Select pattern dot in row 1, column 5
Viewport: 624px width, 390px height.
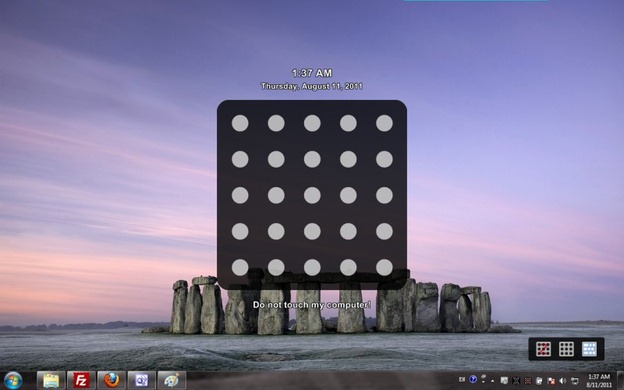(384, 123)
